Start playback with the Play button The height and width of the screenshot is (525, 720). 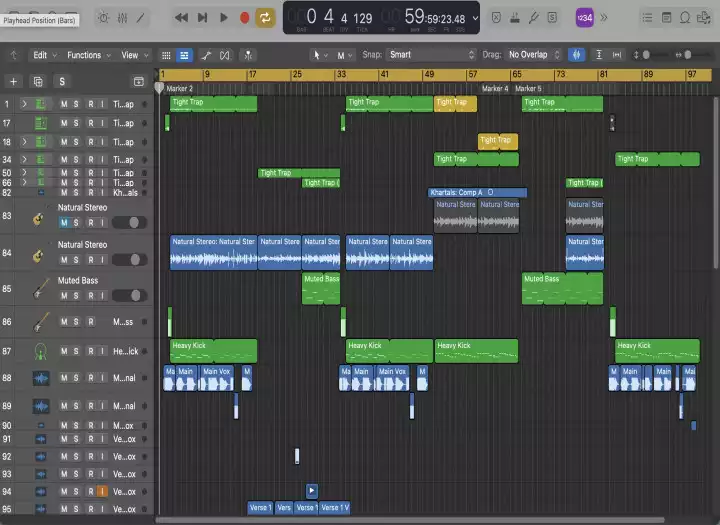click(x=224, y=18)
